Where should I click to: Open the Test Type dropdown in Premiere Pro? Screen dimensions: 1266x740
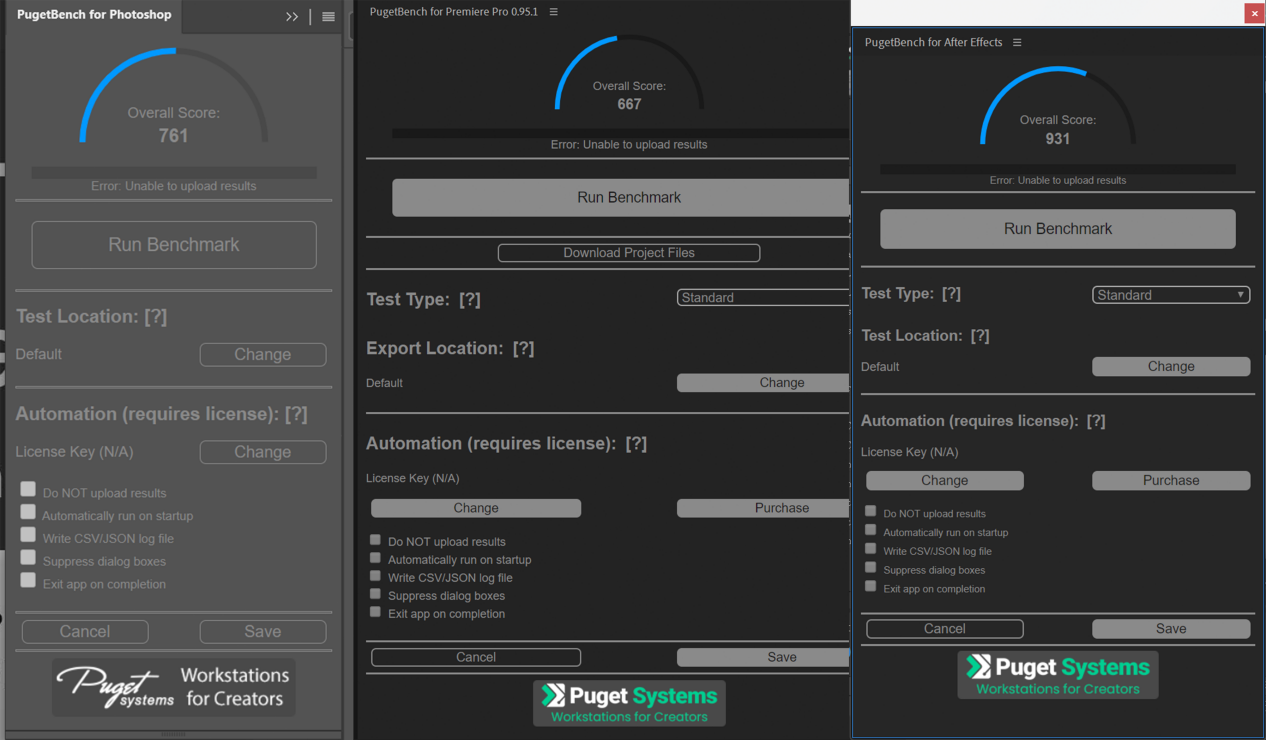pos(762,297)
